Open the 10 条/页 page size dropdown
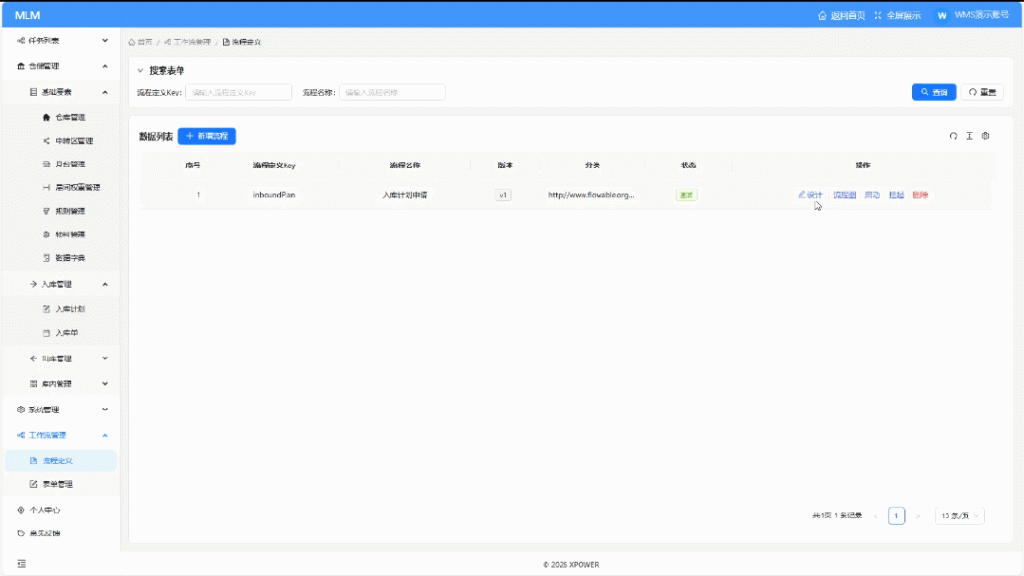Viewport: 1024px width, 576px height. click(x=960, y=516)
